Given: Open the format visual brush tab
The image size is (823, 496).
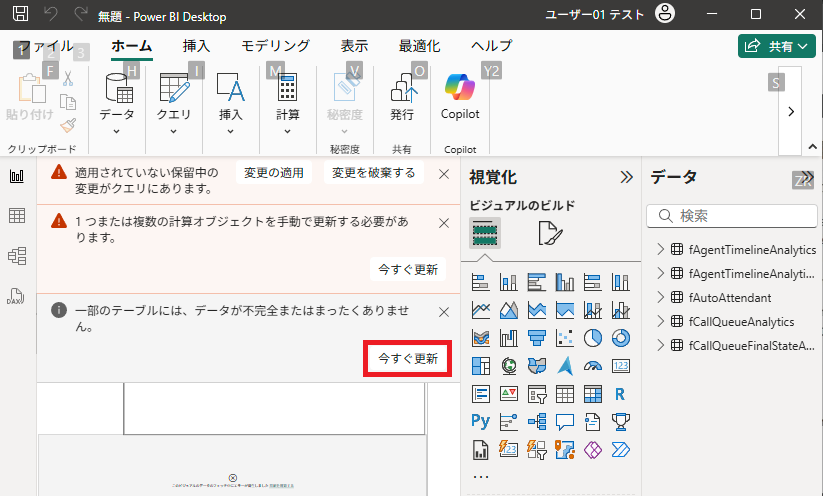Looking at the screenshot, I should [550, 233].
